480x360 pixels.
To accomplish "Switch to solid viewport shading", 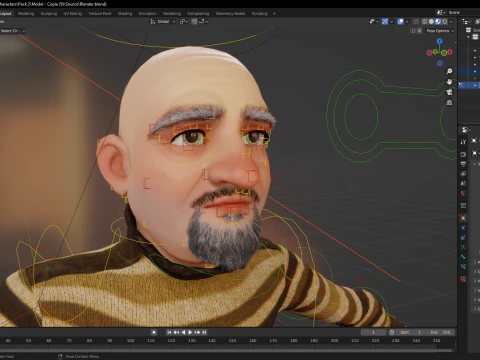I will (x=431, y=22).
